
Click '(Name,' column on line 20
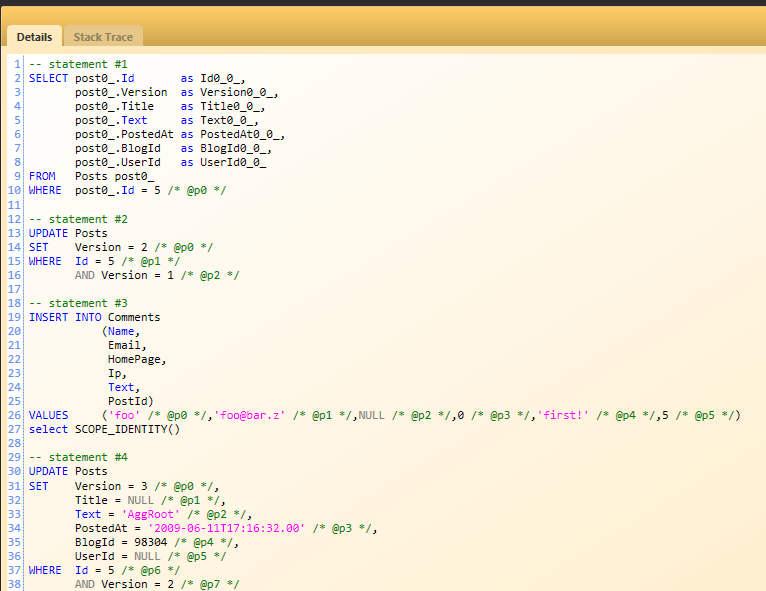pyautogui.click(x=121, y=332)
